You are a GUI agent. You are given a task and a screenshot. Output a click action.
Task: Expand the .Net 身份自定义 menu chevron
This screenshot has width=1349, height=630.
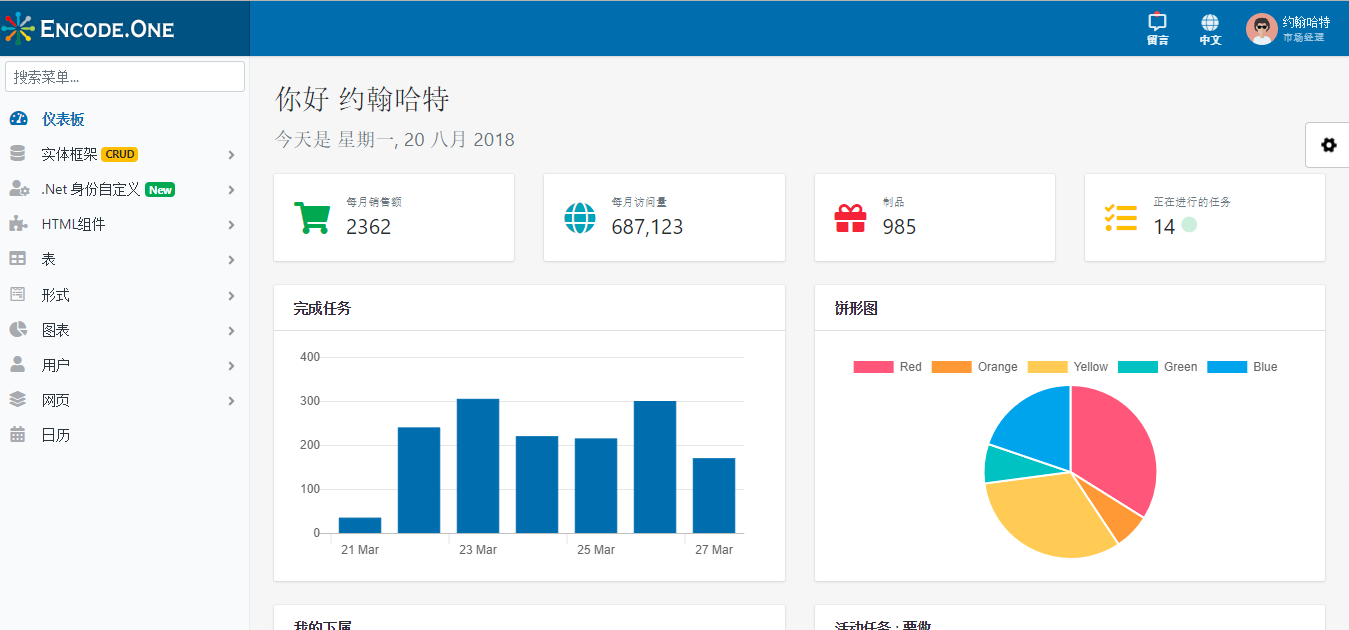tap(231, 190)
